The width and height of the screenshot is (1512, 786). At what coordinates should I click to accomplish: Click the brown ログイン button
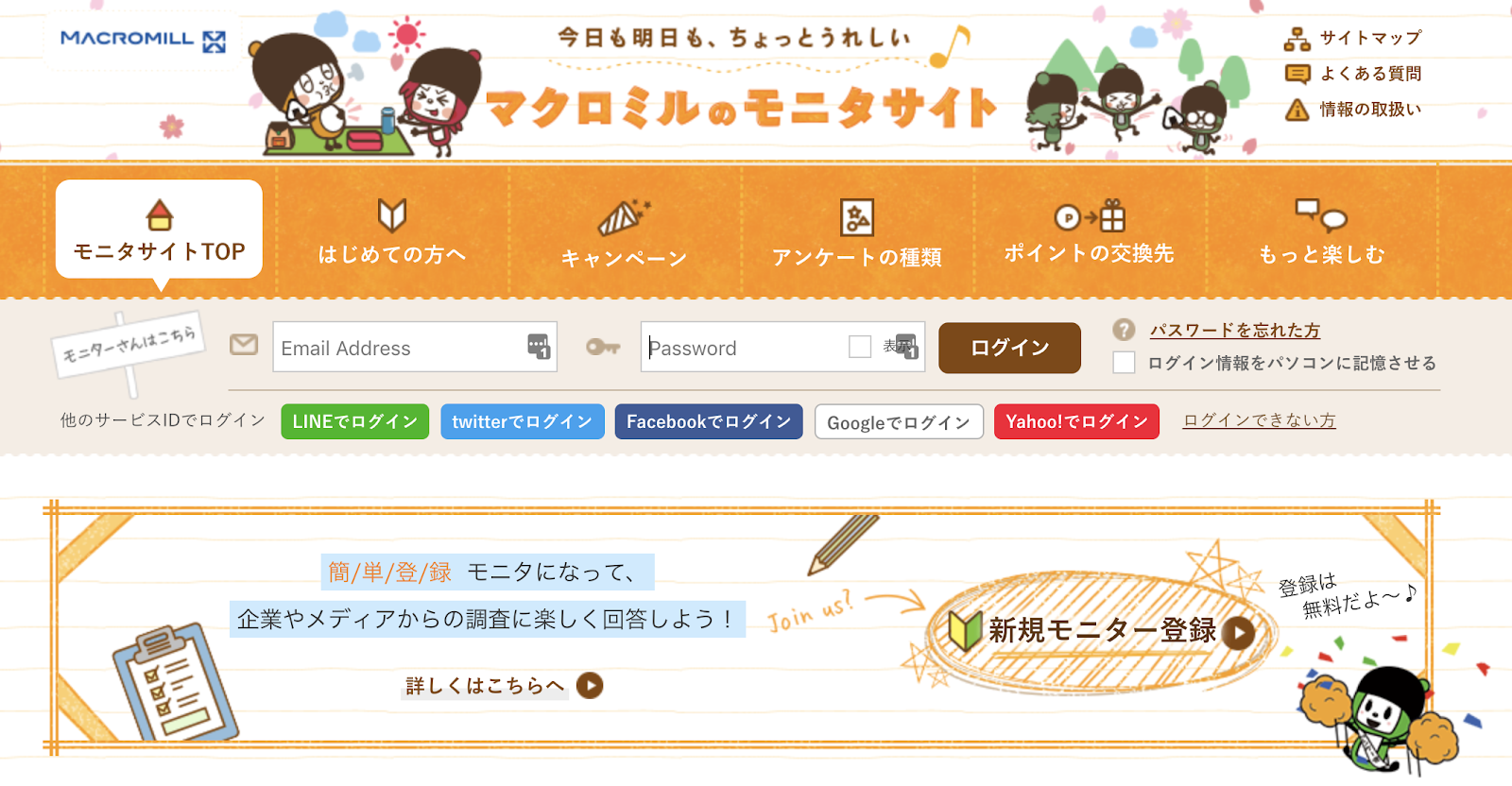[1009, 348]
